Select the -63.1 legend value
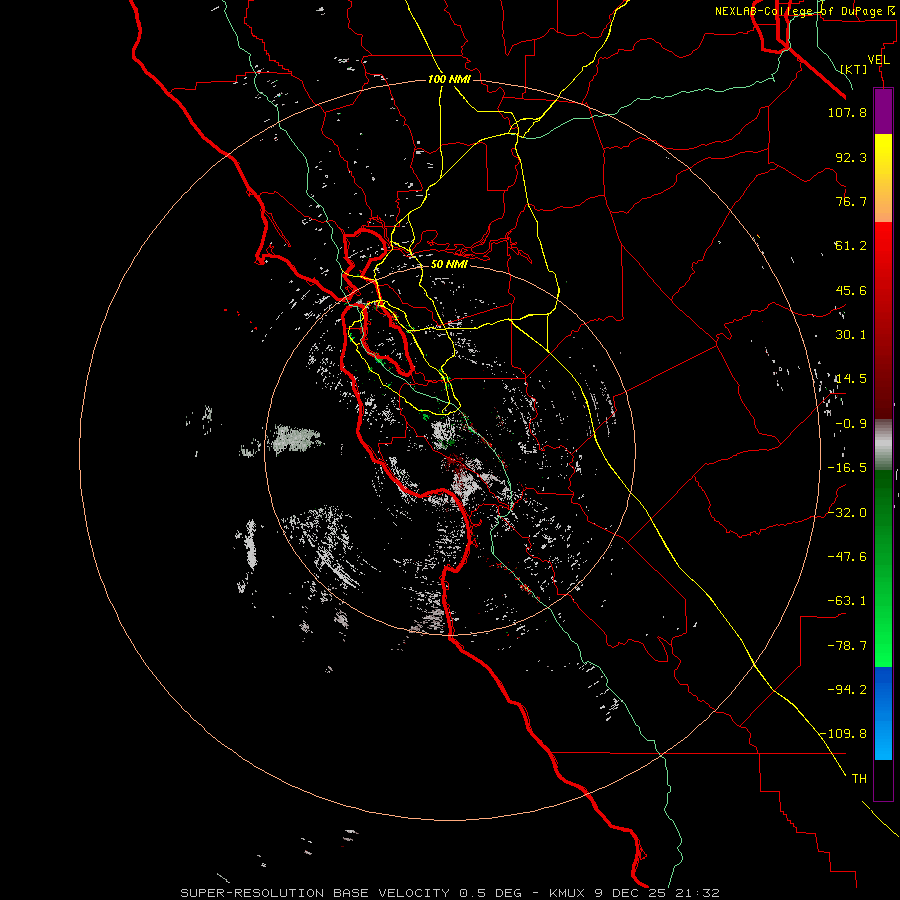900x900 pixels. [x=847, y=601]
